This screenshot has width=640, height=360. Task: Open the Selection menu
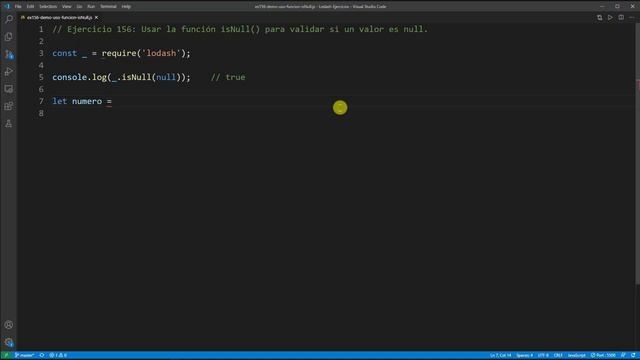click(x=48, y=7)
